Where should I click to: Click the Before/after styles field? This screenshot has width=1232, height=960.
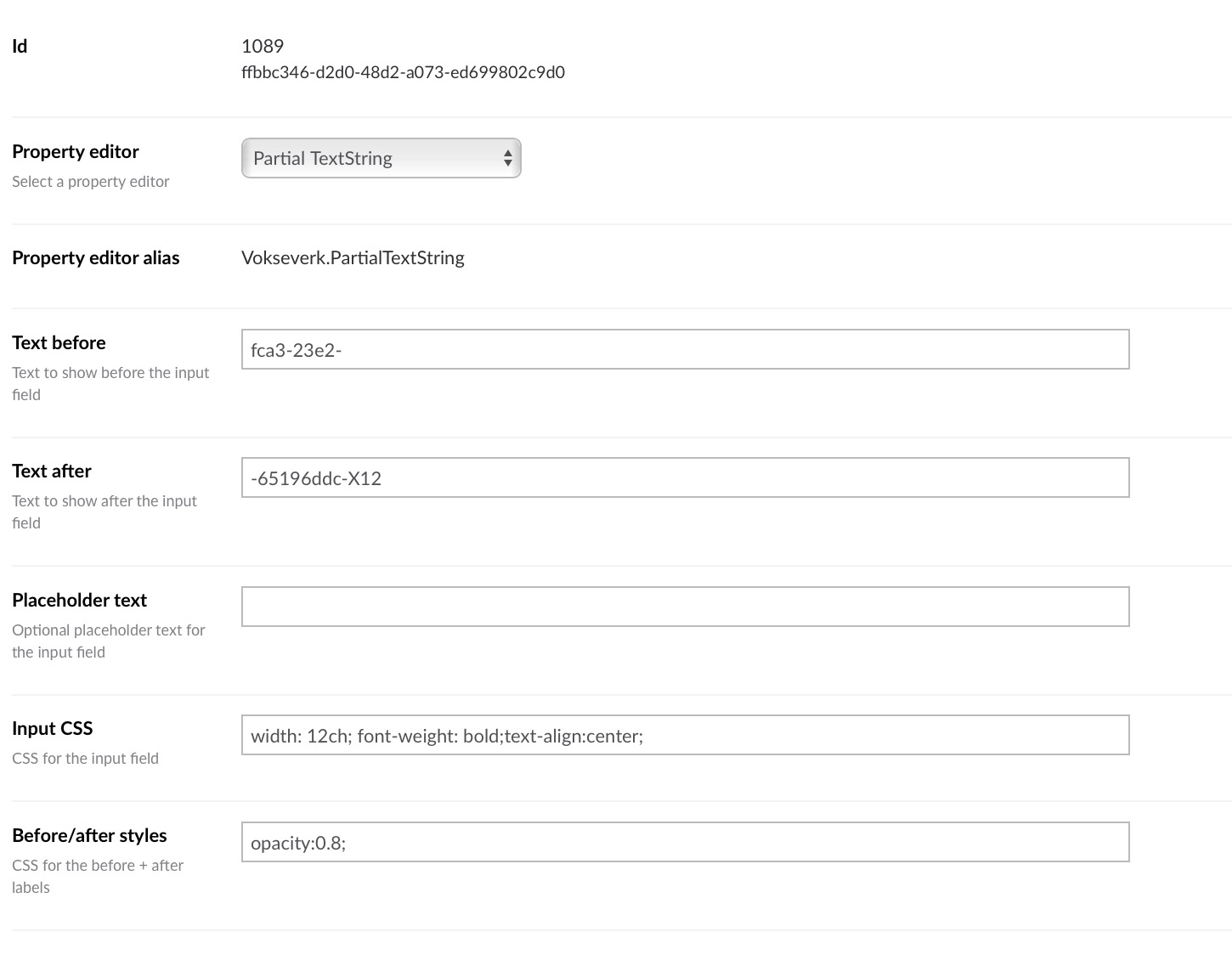coord(685,842)
